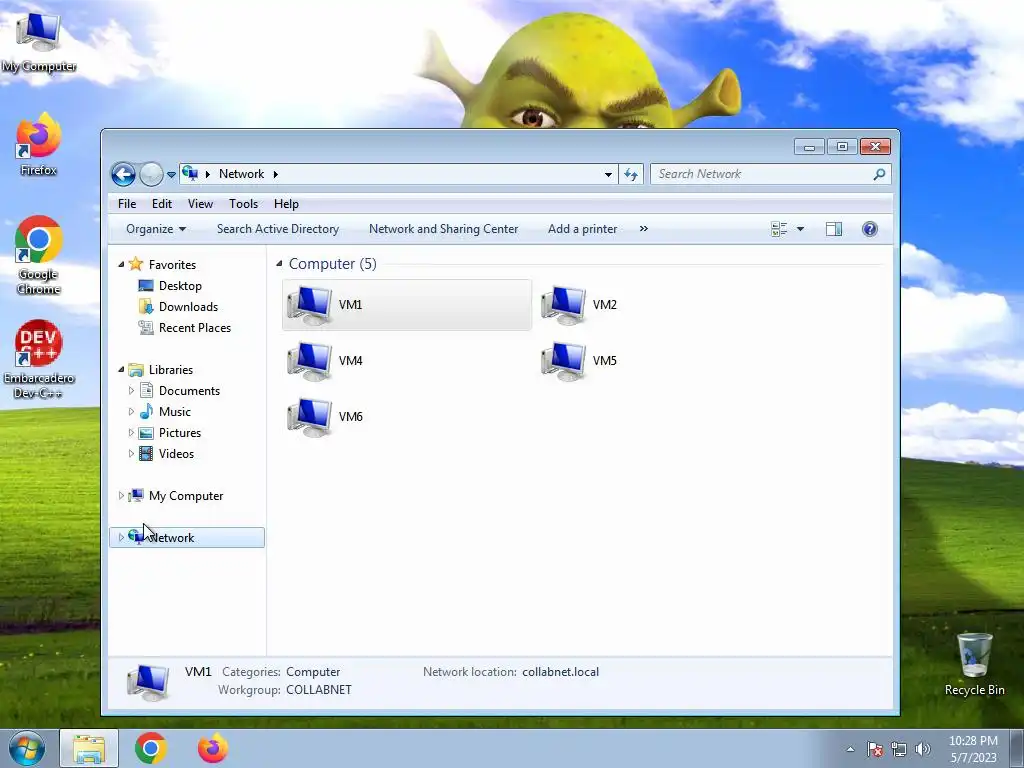Collapse the Libraries tree section
This screenshot has width=1024, height=768.
[121, 370]
